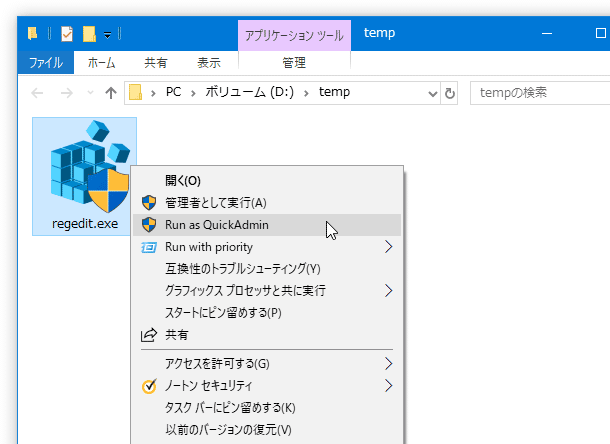Go back to the previous folder
This screenshot has height=444, width=610.
37,93
